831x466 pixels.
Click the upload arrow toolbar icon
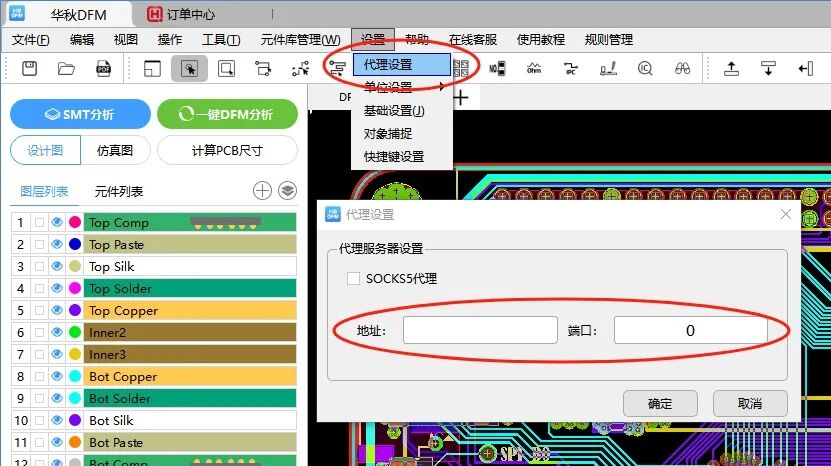tap(731, 68)
